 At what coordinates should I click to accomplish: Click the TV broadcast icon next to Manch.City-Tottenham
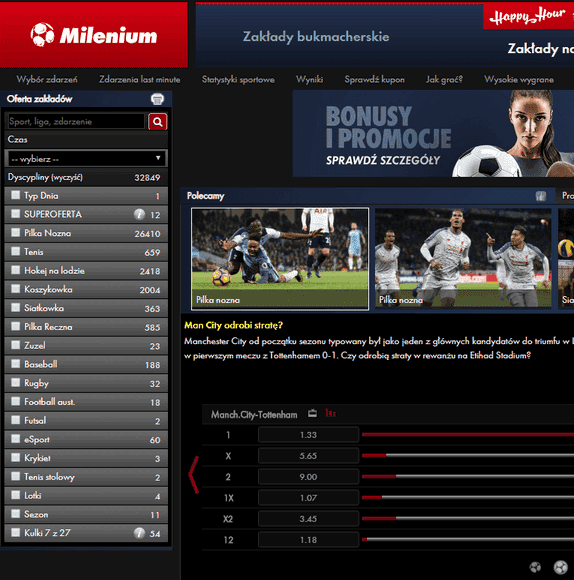[x=313, y=414]
